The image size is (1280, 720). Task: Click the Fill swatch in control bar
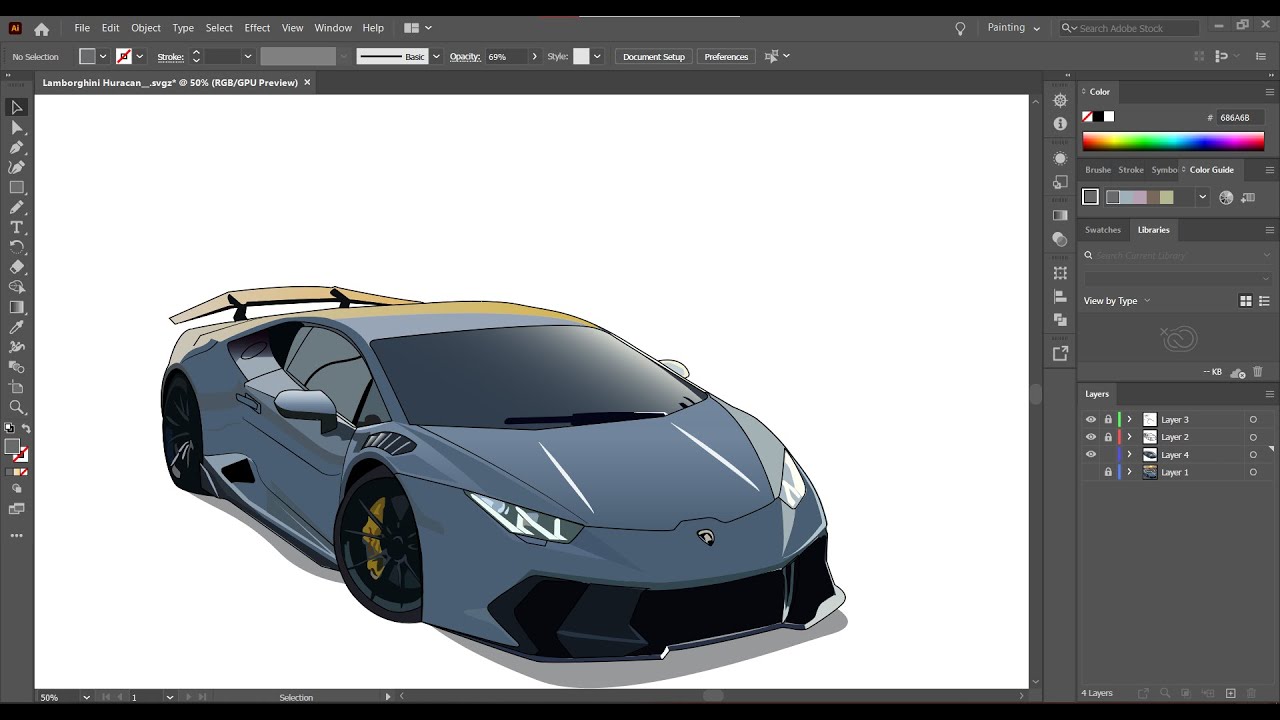point(88,57)
